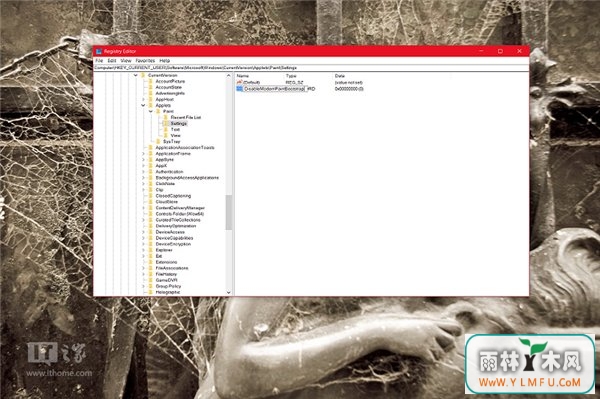Image resolution: width=600 pixels, height=399 pixels.
Task: Click the Group Policy folder icon
Action: pyautogui.click(x=150, y=286)
